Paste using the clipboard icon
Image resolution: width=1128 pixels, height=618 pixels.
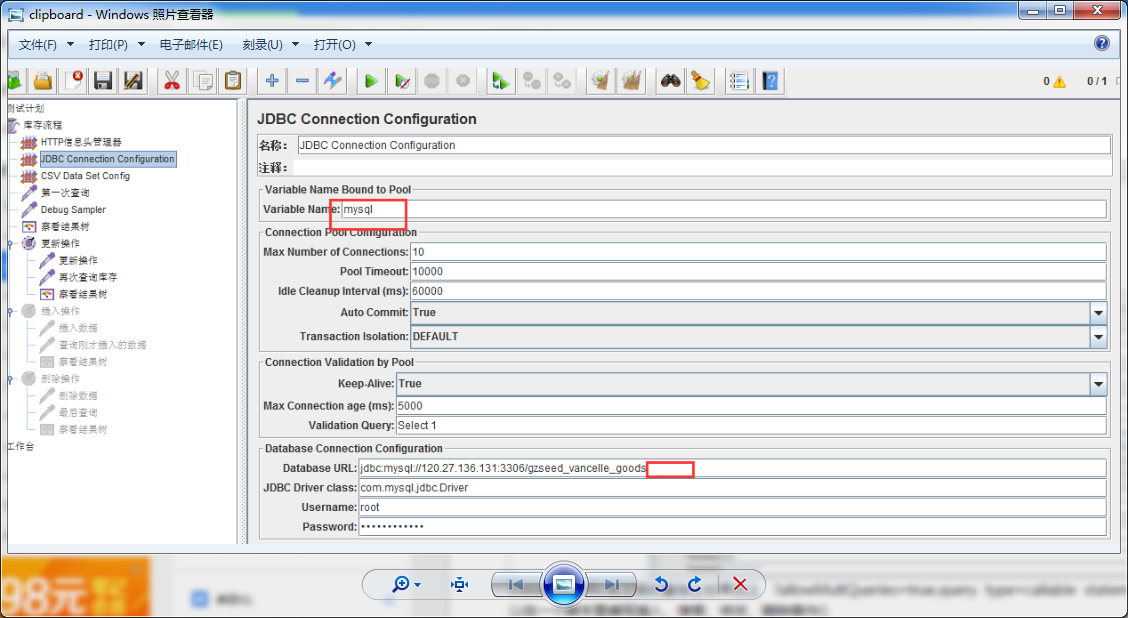click(232, 81)
